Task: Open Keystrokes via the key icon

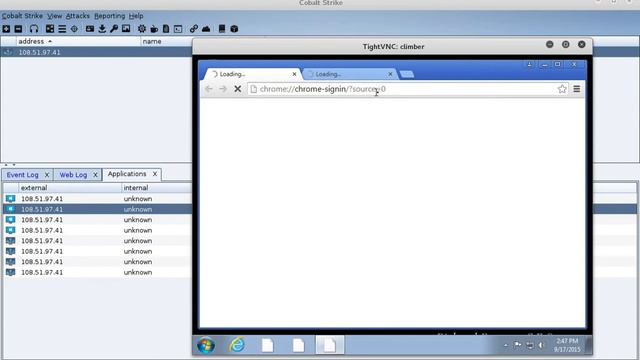Action: (114, 29)
